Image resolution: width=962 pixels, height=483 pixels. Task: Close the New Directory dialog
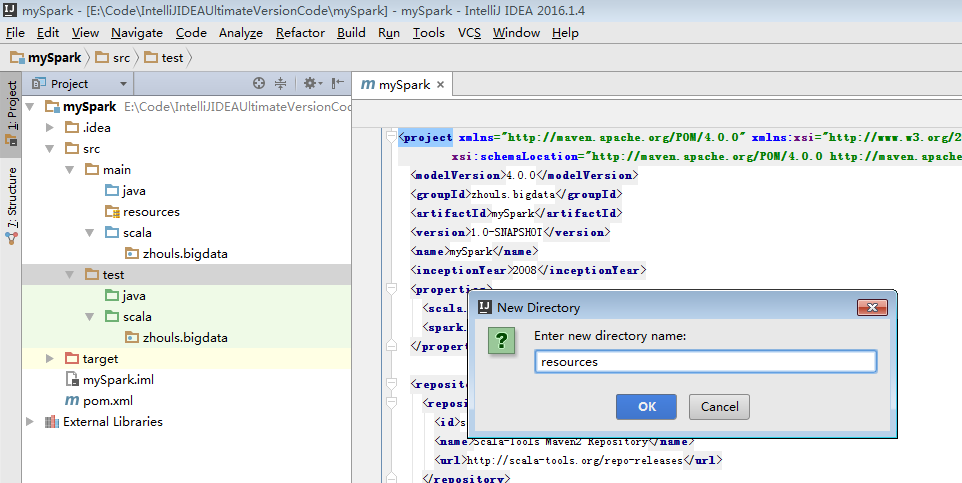[872, 307]
